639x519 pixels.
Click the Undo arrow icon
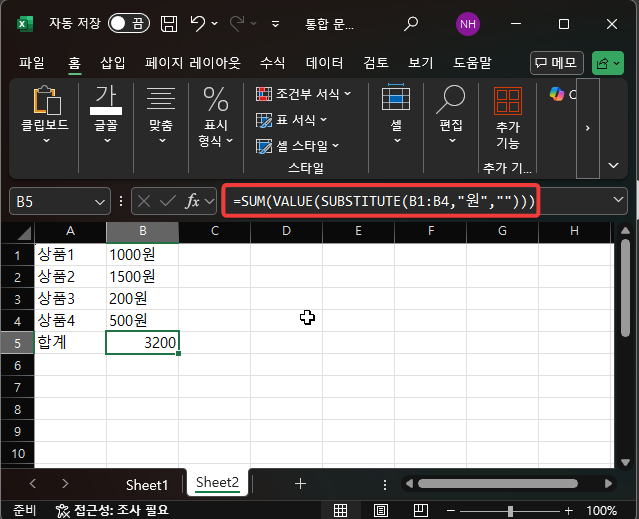(198, 24)
